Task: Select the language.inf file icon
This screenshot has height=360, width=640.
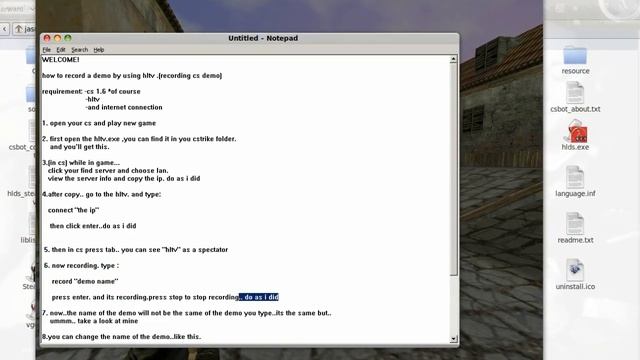Action: pyautogui.click(x=575, y=177)
